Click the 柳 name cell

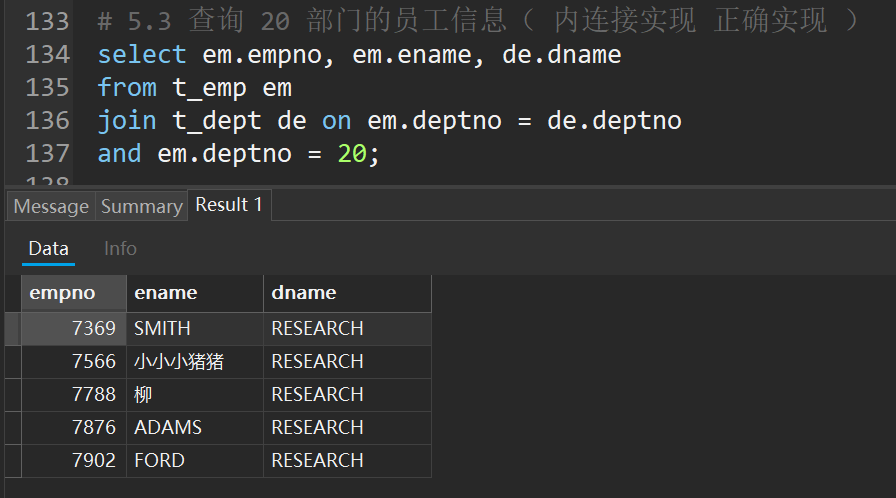(x=195, y=395)
